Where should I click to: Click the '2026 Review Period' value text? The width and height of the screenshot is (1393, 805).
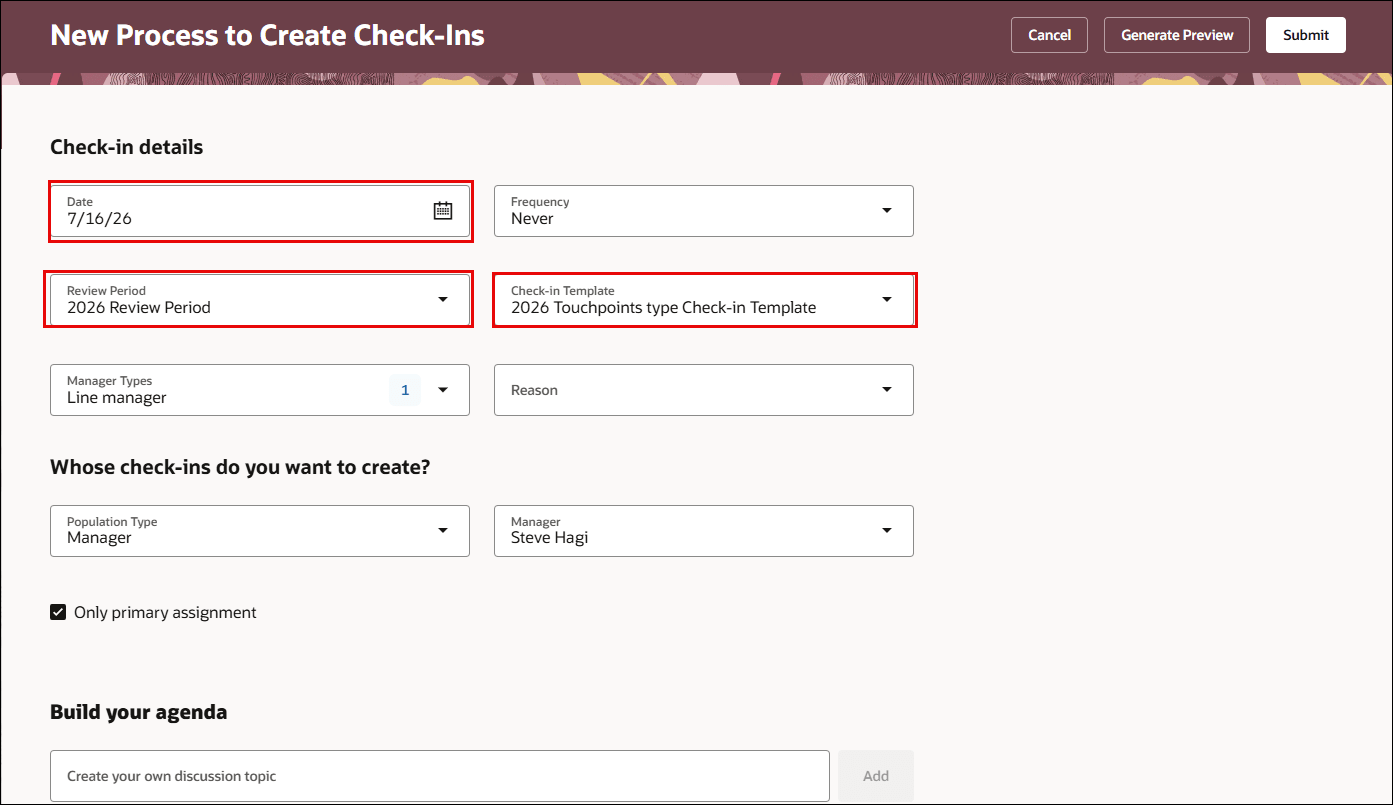[139, 307]
